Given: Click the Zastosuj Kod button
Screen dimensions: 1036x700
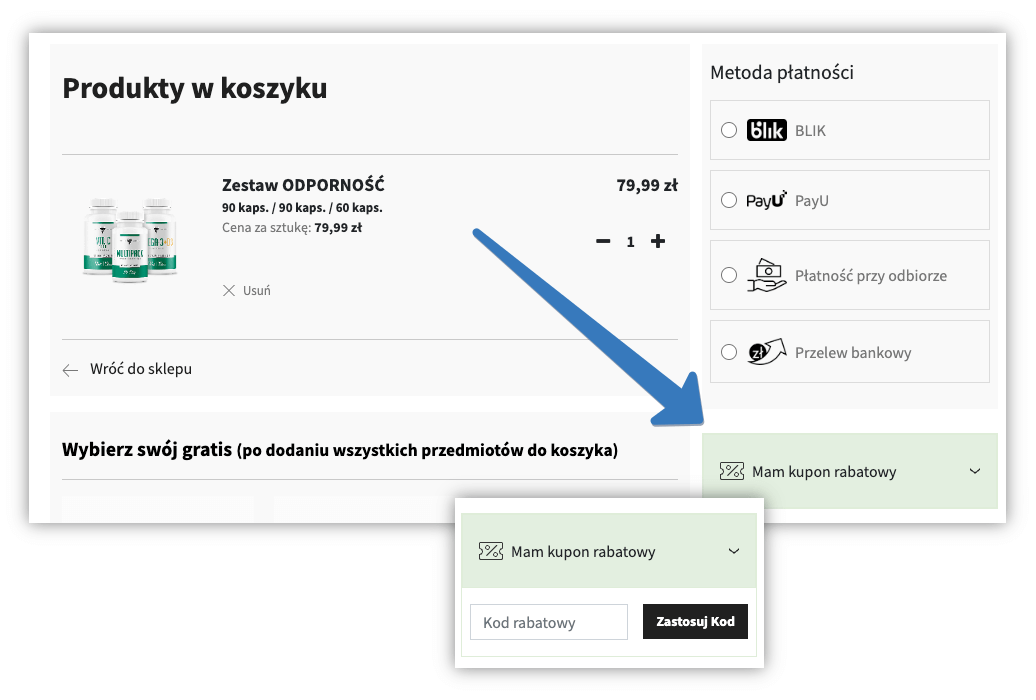Looking at the screenshot, I should (x=695, y=621).
